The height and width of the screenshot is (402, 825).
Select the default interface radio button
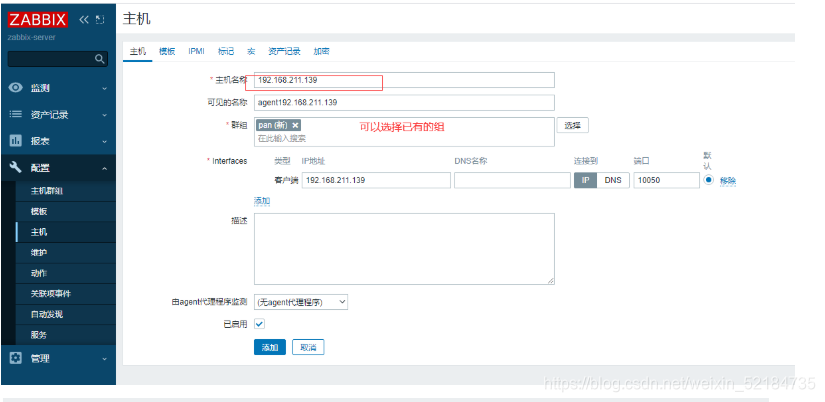(x=709, y=180)
